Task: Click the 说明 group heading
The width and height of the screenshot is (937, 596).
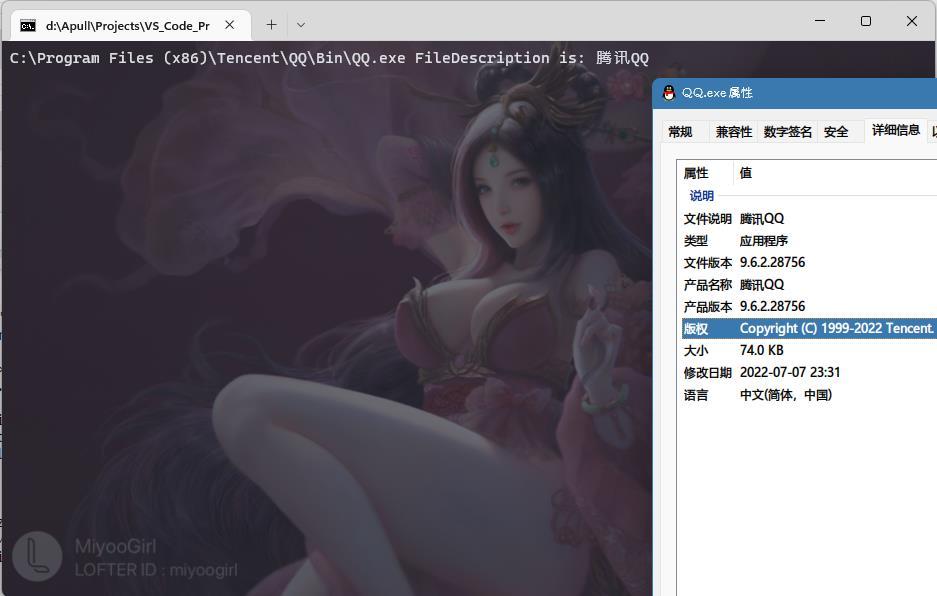Action: (702, 195)
